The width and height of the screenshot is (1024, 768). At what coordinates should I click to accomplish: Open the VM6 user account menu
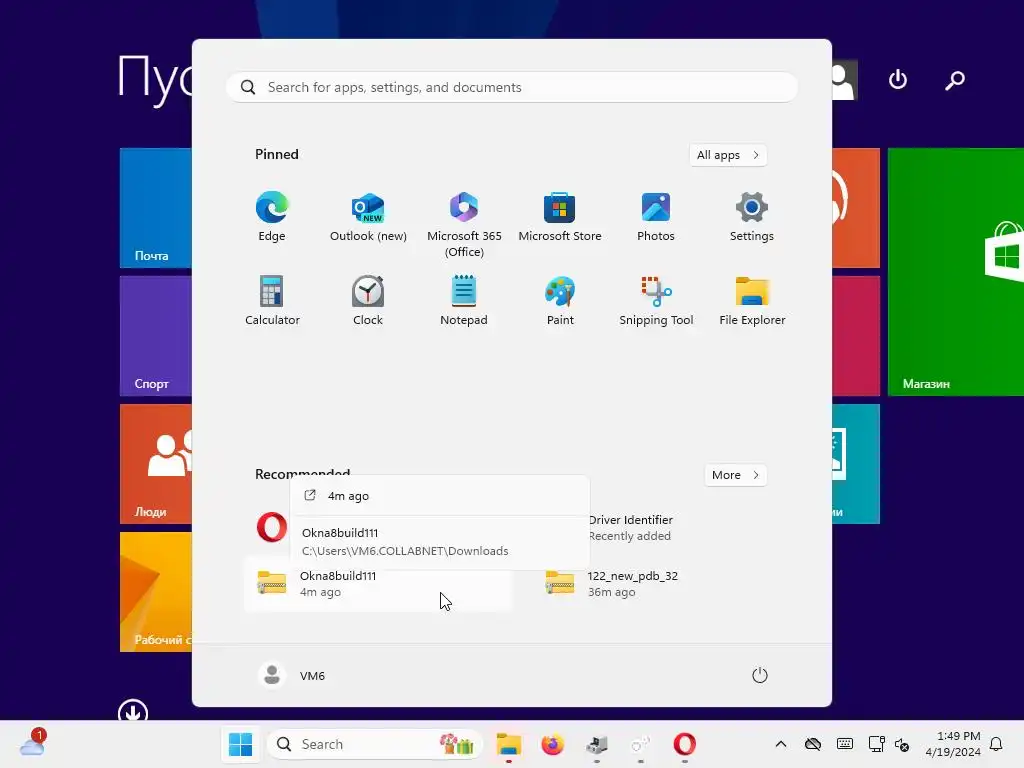point(292,675)
